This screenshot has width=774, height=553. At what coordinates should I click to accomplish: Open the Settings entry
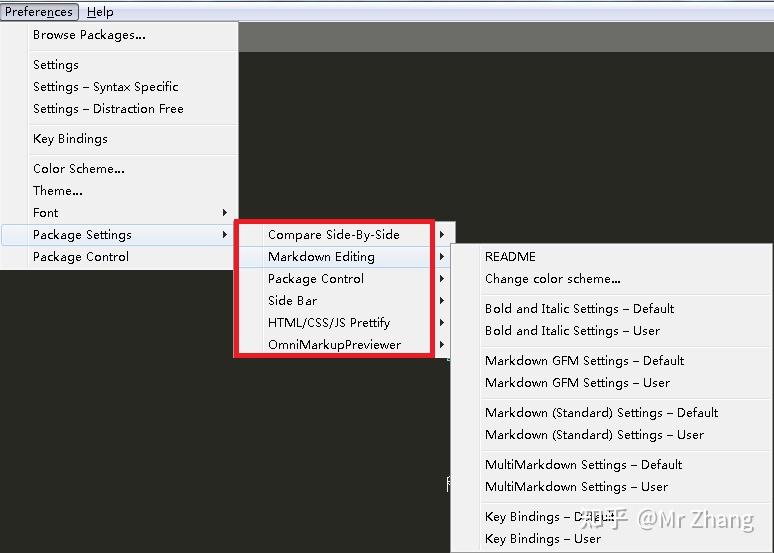120,65
